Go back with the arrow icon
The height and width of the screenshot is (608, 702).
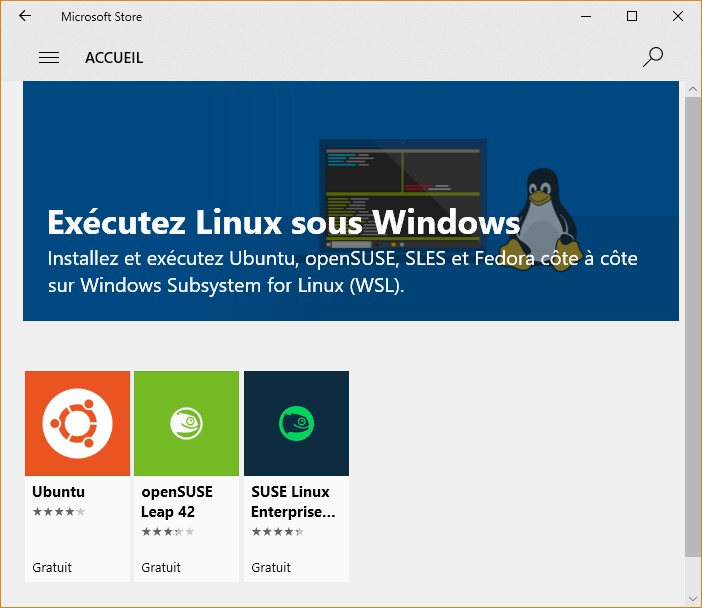[25, 16]
